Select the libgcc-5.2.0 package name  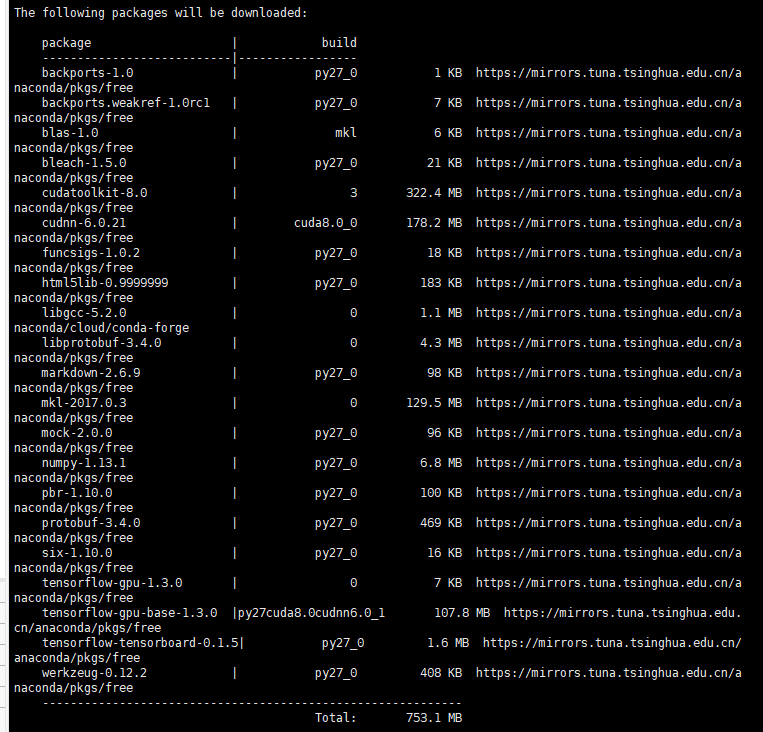click(x=84, y=313)
